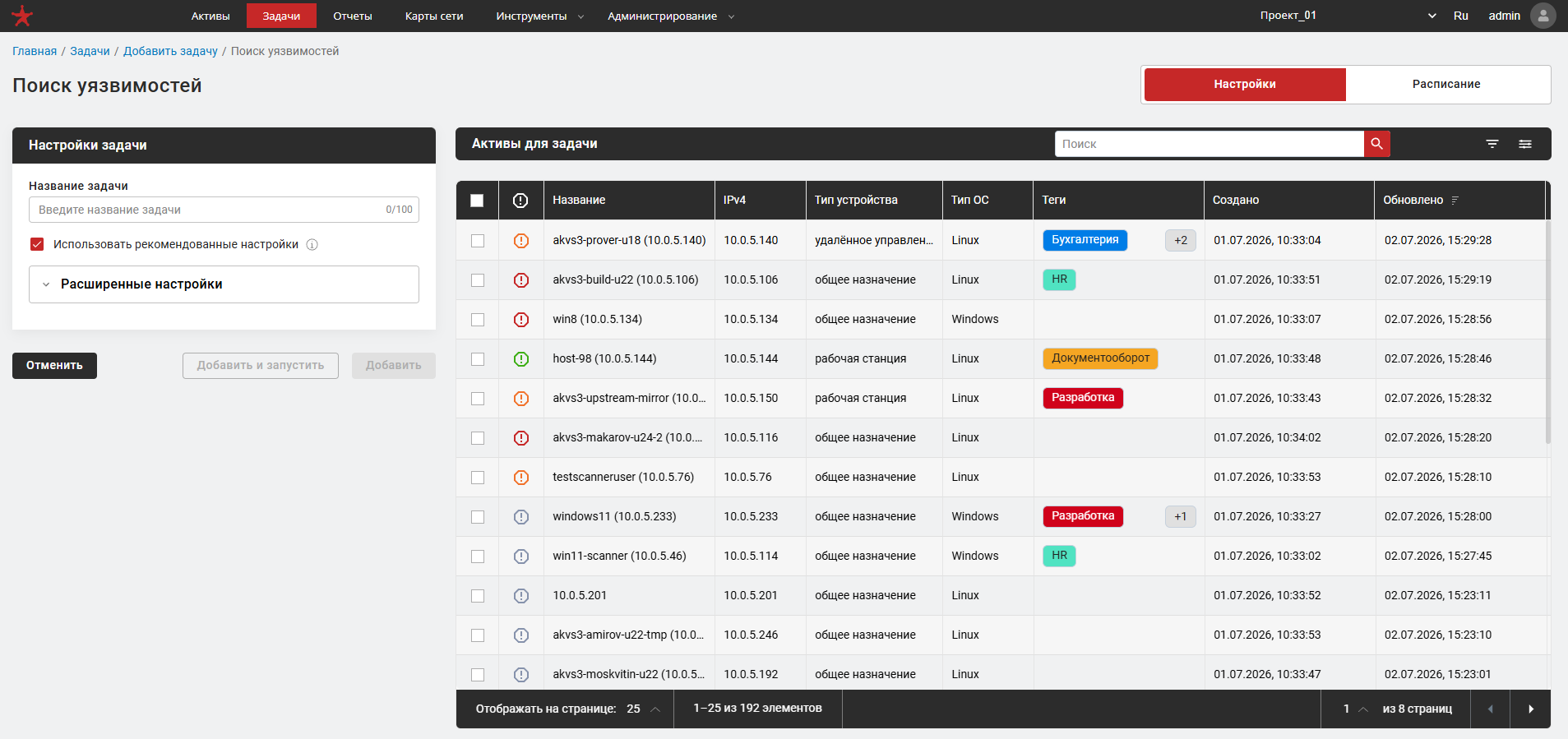Open the Активы menu
Viewport: 1568px width, 739px height.
point(210,16)
